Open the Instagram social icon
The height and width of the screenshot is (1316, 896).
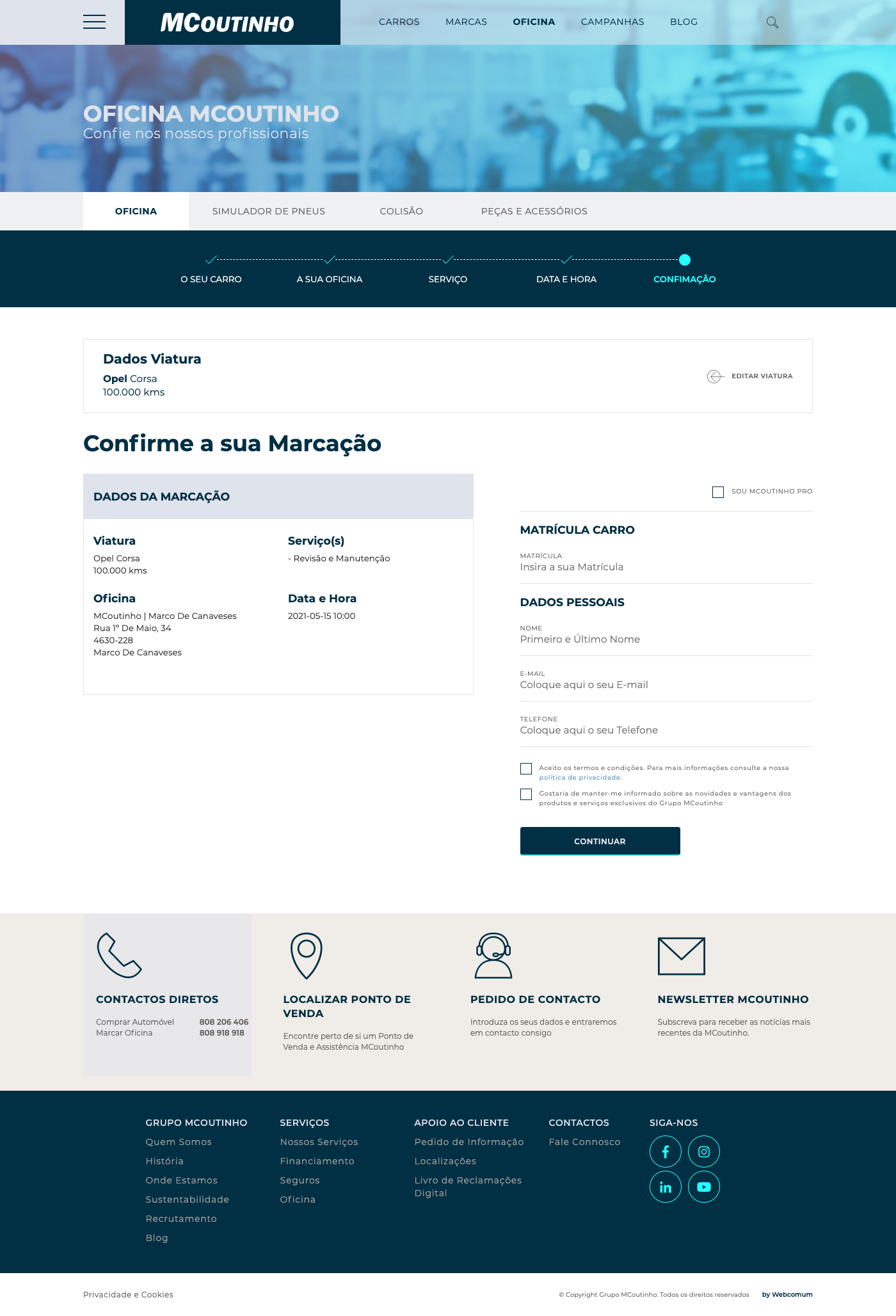pyautogui.click(x=703, y=1151)
